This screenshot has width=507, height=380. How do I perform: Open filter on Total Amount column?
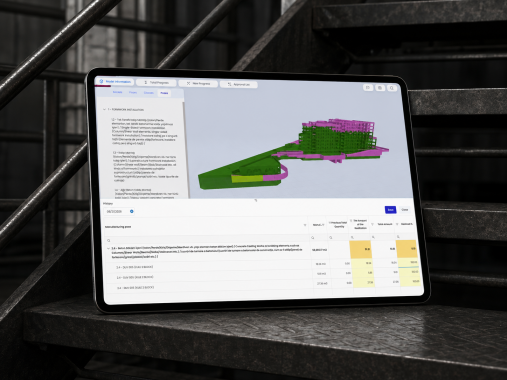point(372,224)
